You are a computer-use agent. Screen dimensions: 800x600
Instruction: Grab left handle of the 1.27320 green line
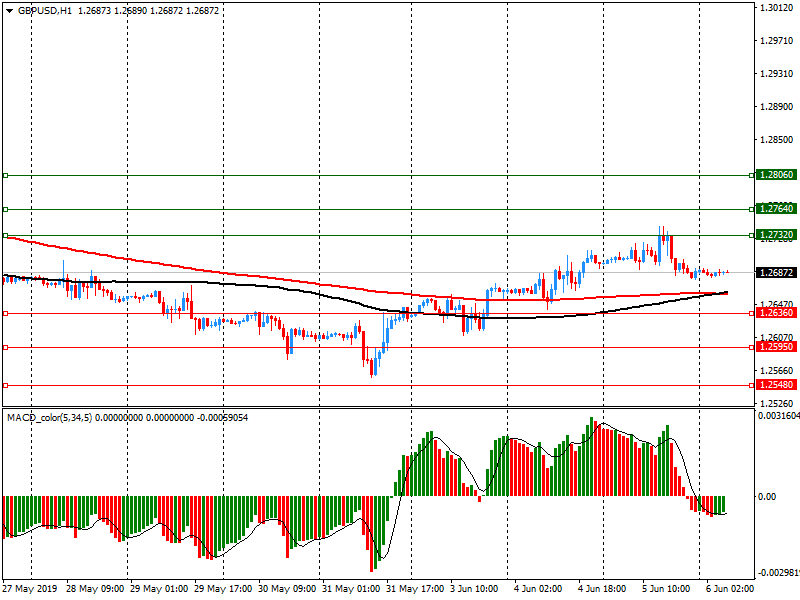(6, 236)
